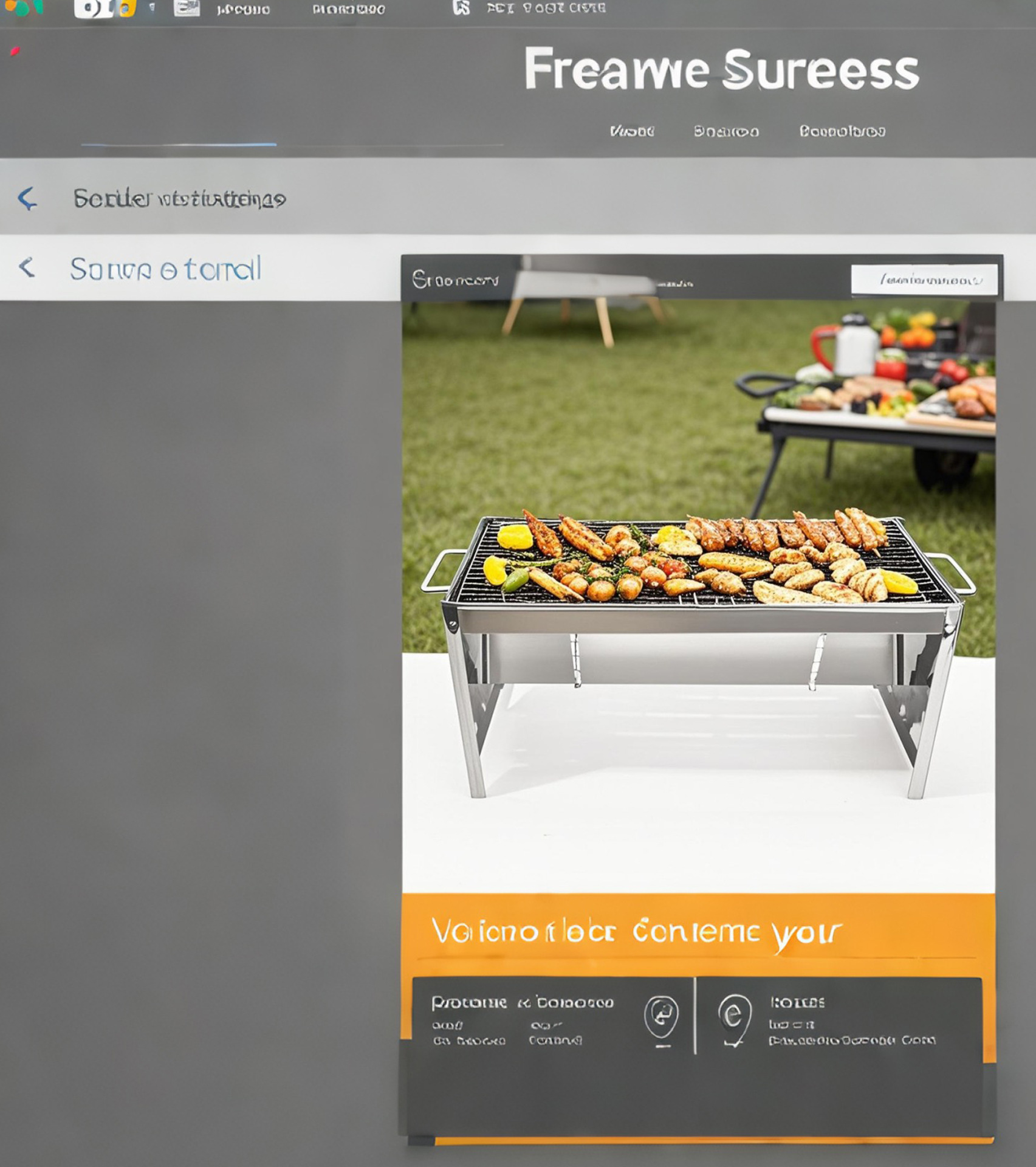The image size is (1036, 1167).
Task: Click the document page icon in top bar
Action: point(187,8)
